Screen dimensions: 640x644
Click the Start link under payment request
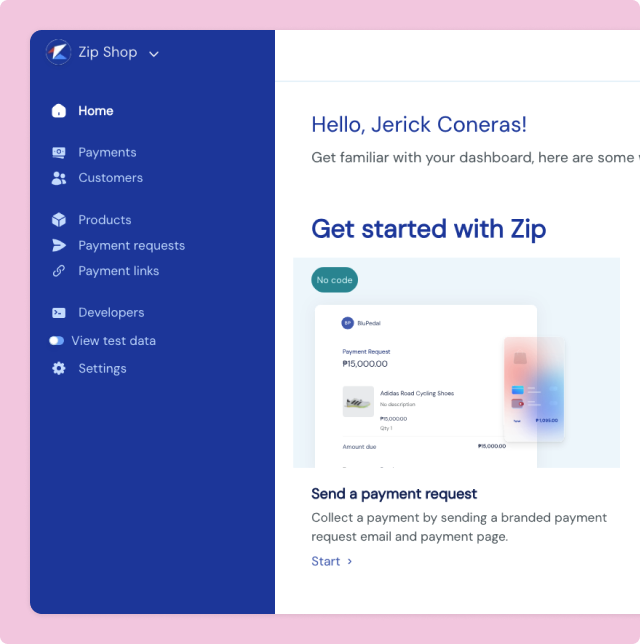326,561
